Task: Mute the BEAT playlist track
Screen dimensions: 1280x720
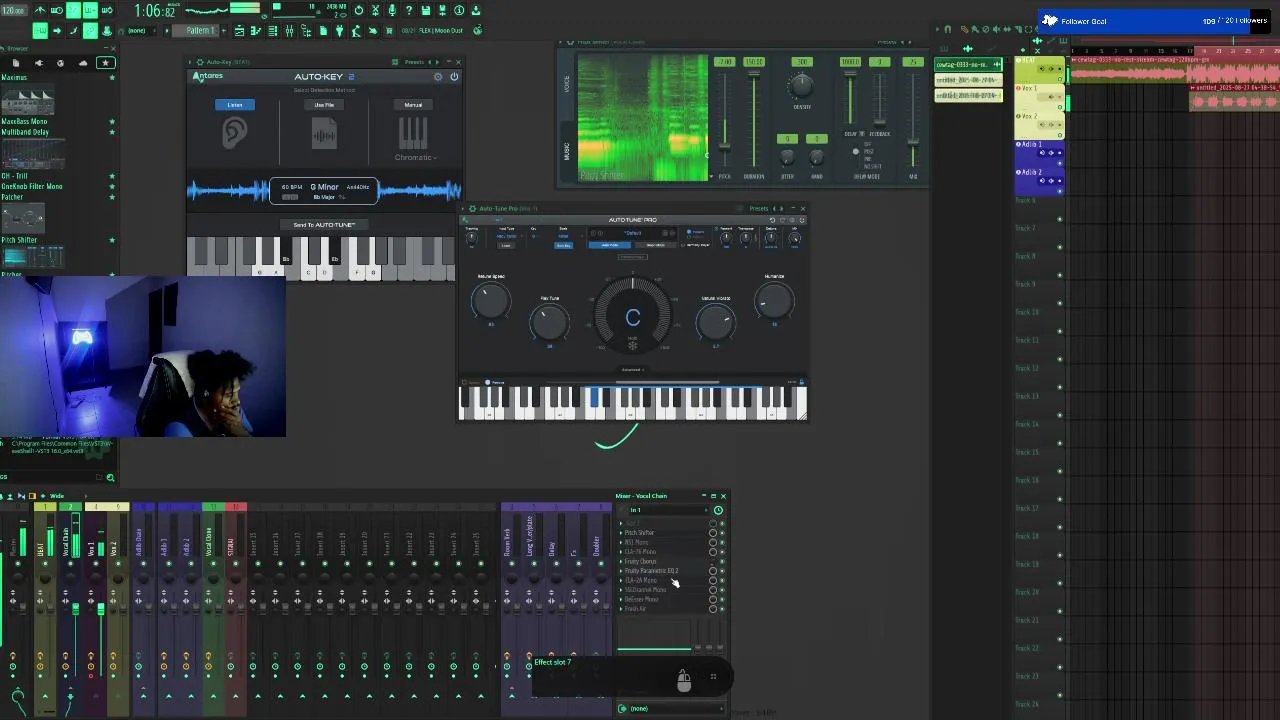Action: point(1060,79)
